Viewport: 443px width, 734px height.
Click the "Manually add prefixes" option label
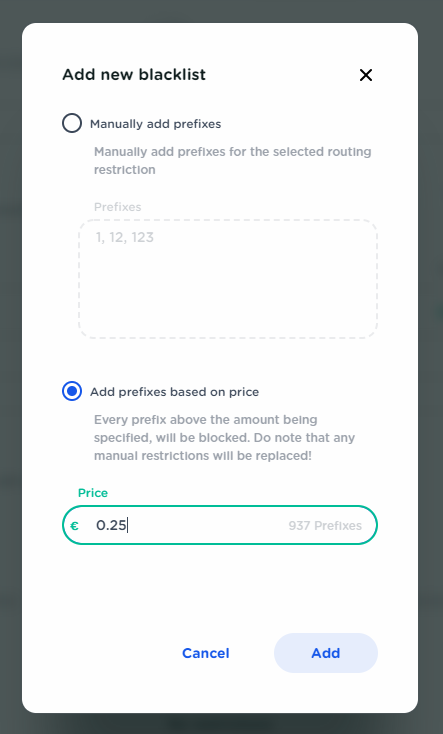pyautogui.click(x=155, y=124)
